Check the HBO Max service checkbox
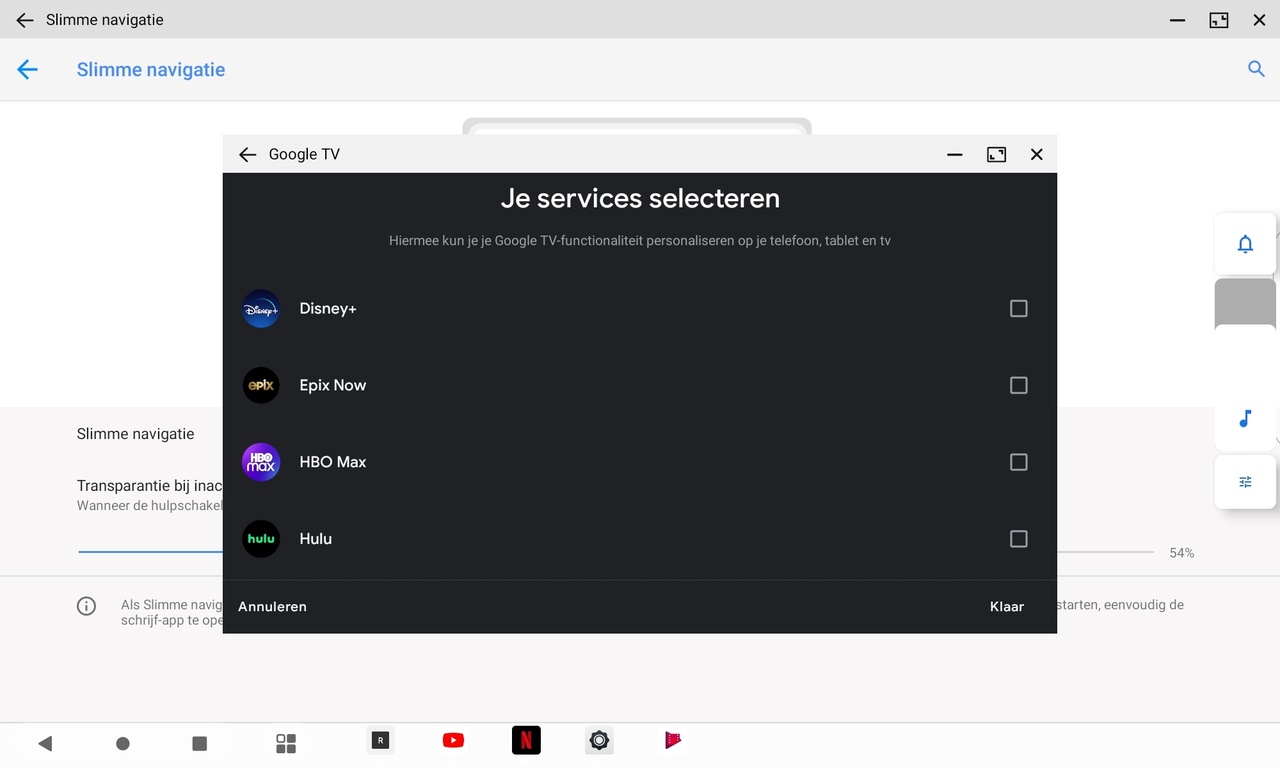Viewport: 1280px width, 768px height. coord(1018,462)
